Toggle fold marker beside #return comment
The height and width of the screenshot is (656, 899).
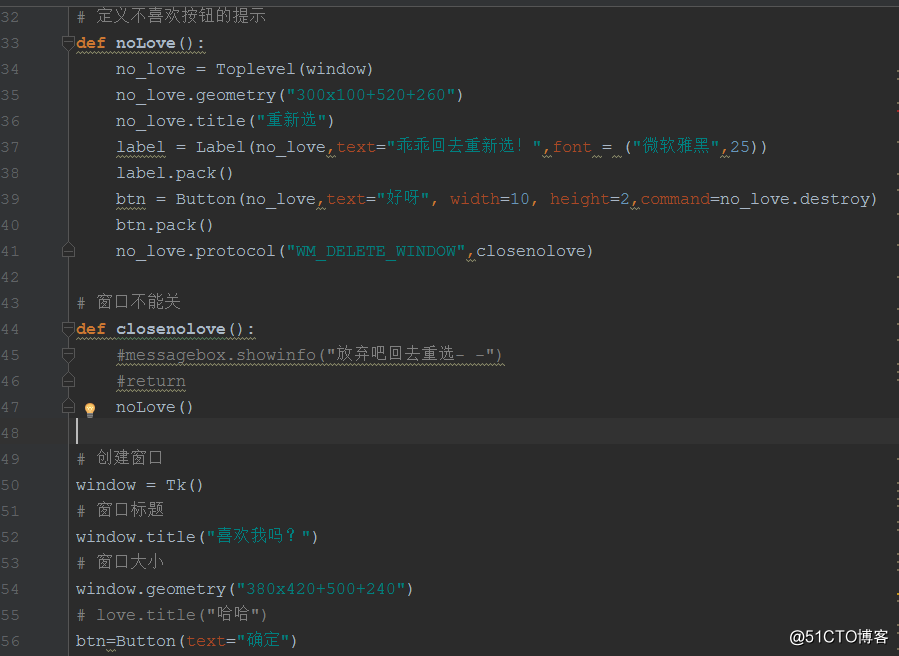click(68, 381)
